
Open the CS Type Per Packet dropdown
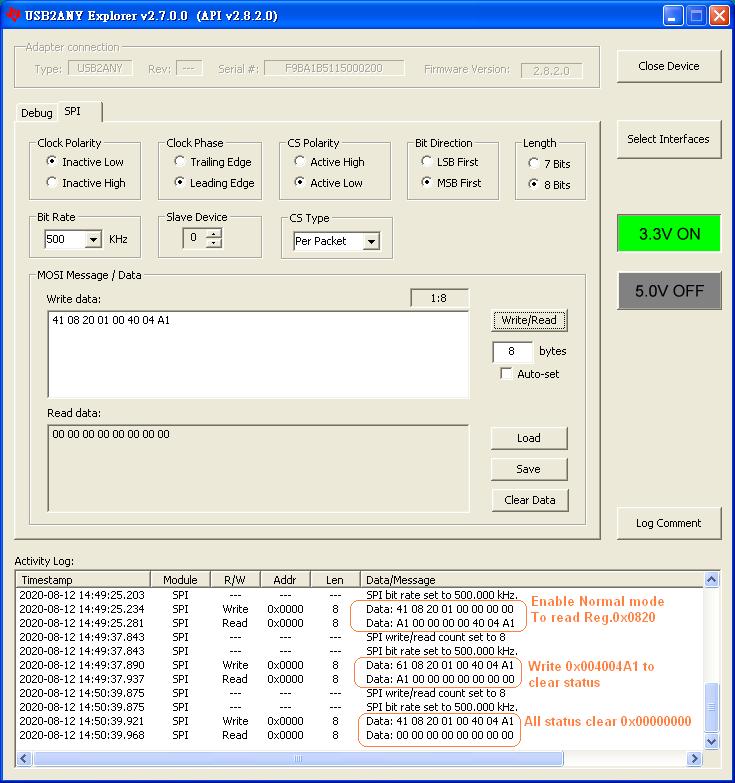pyautogui.click(x=371, y=242)
